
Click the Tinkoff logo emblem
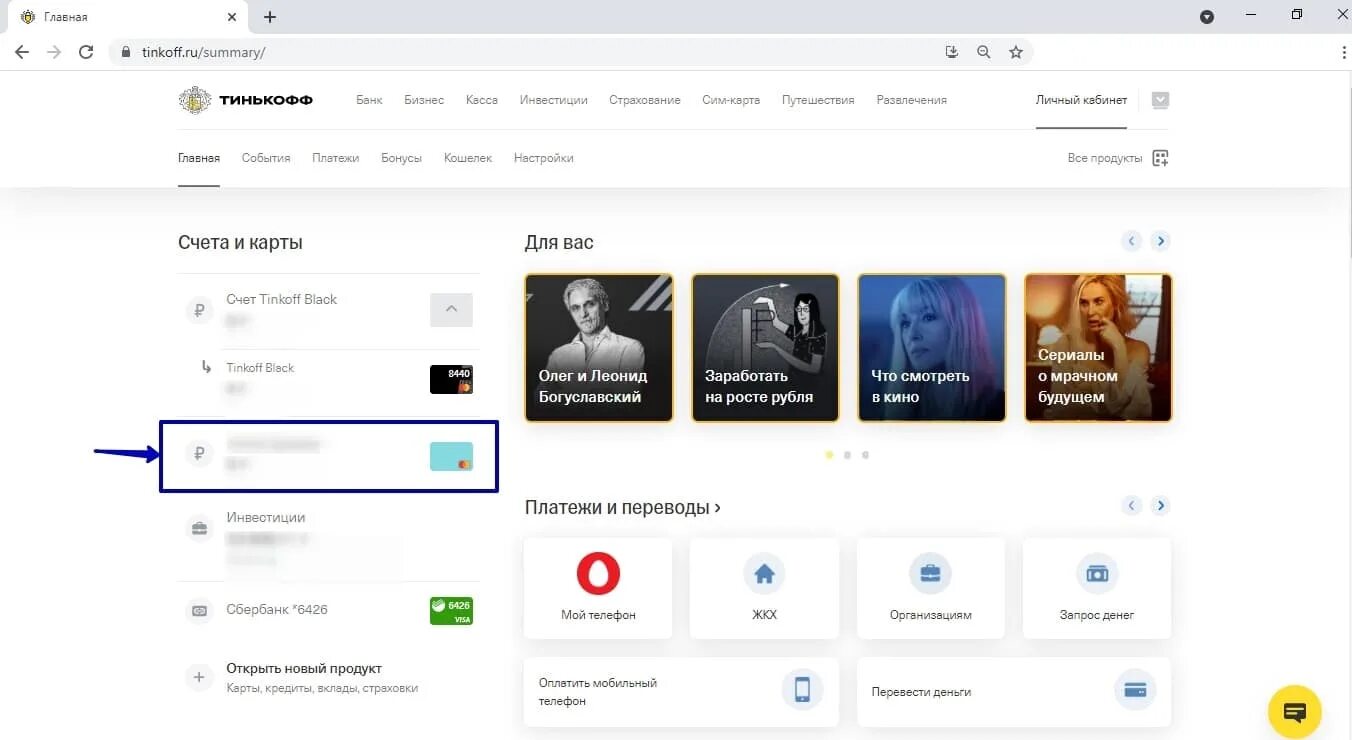click(x=194, y=100)
